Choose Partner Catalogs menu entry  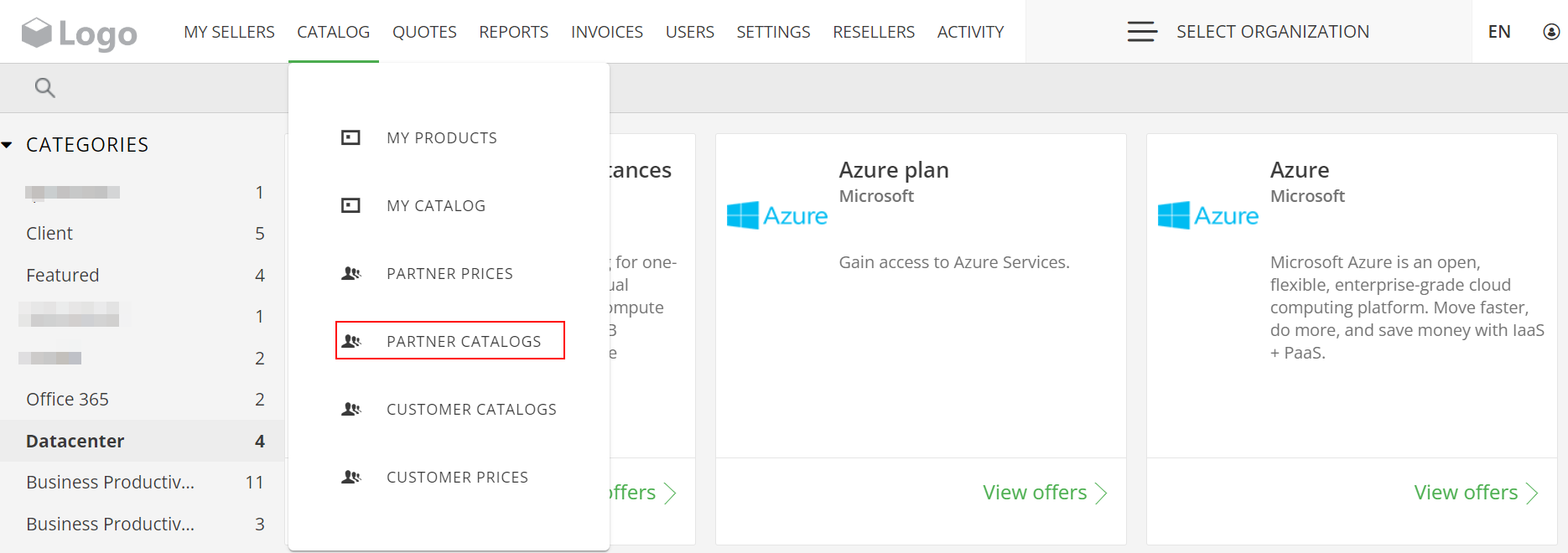coord(464,341)
